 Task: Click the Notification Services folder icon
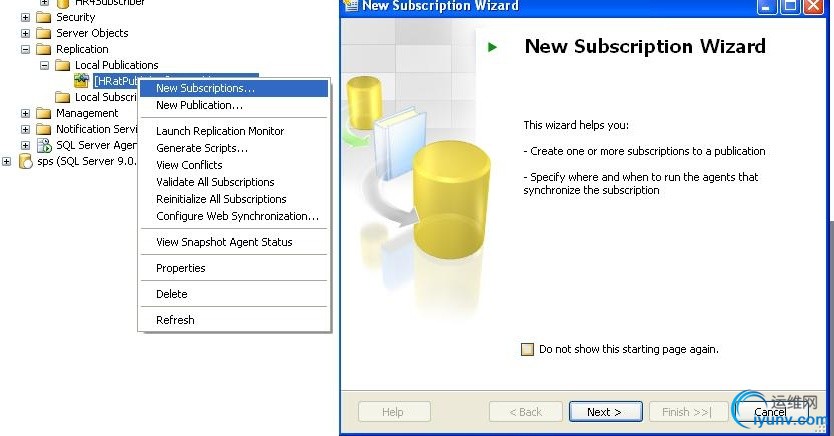pyautogui.click(x=44, y=129)
